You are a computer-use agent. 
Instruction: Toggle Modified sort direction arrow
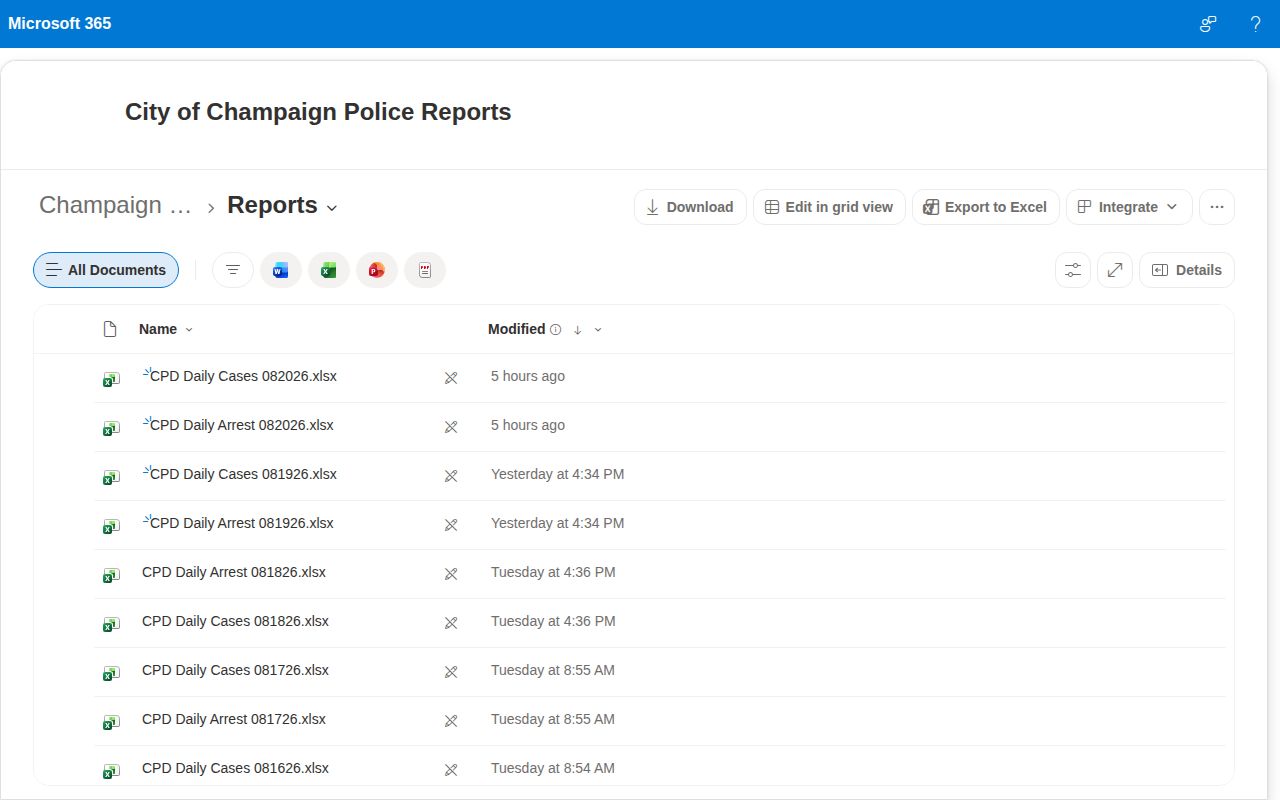[577, 330]
